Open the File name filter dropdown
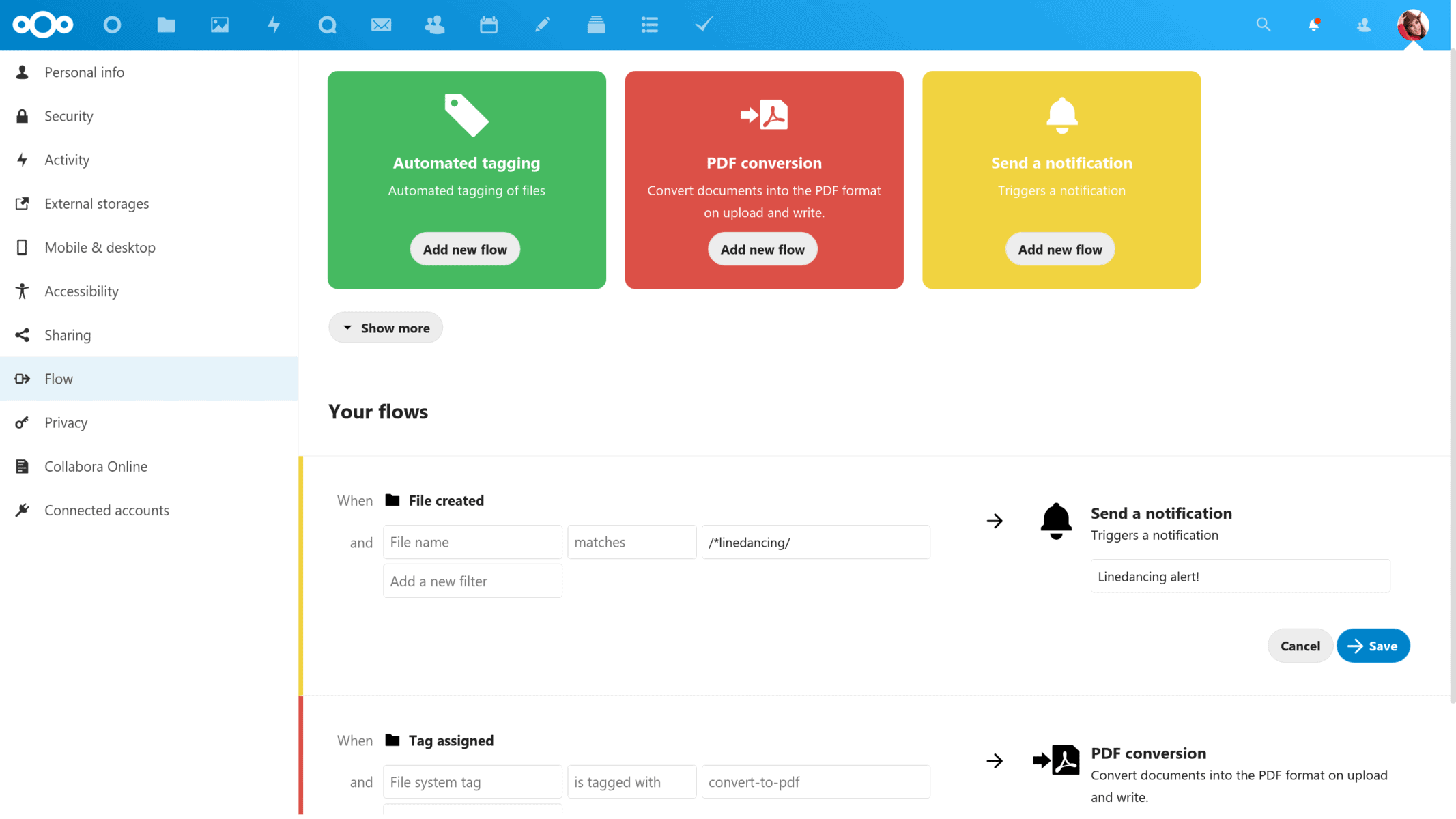 point(472,542)
